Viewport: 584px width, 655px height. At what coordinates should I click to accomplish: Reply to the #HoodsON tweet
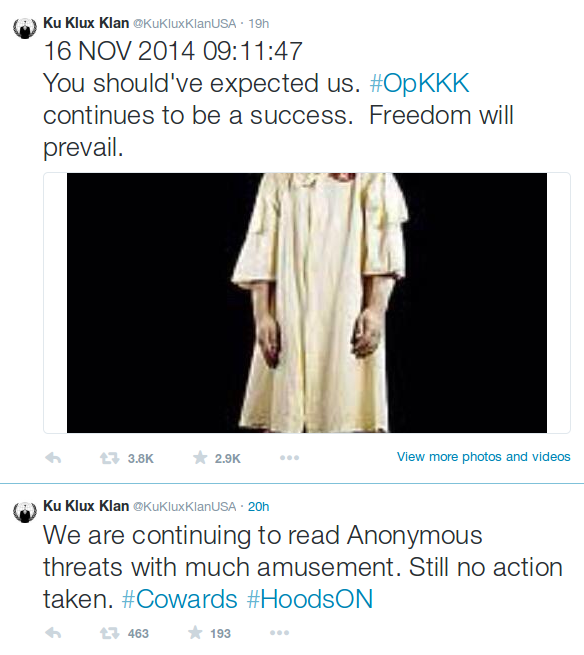[x=53, y=633]
